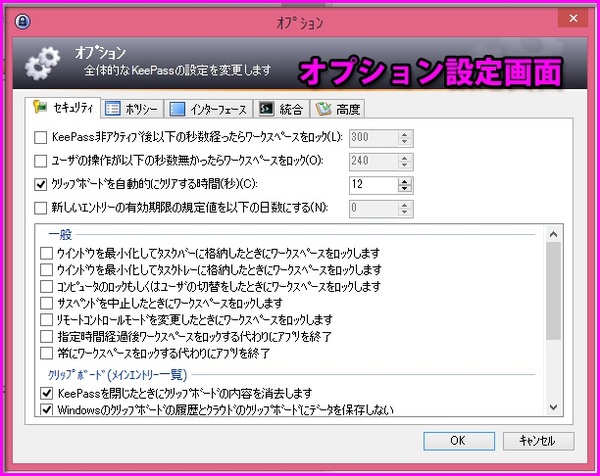The height and width of the screenshot is (476, 600).
Task: Click the expiry days field showing 0
Action: point(373,209)
